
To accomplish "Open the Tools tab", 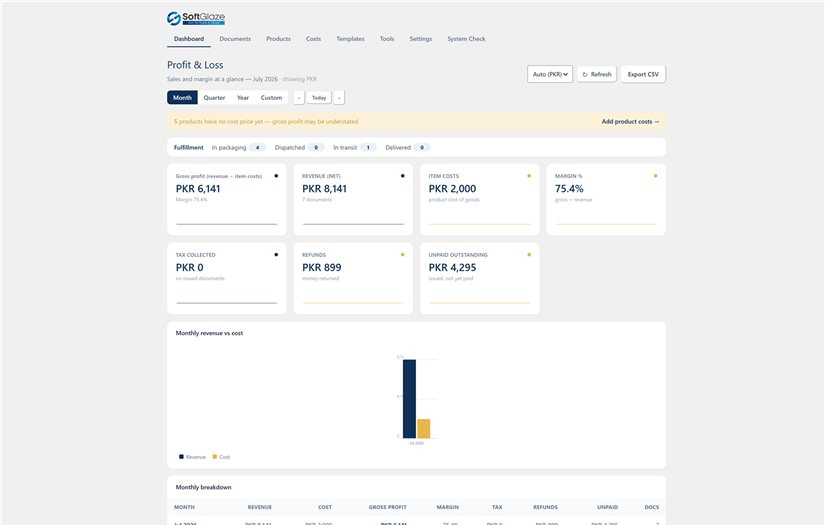I will [387, 39].
